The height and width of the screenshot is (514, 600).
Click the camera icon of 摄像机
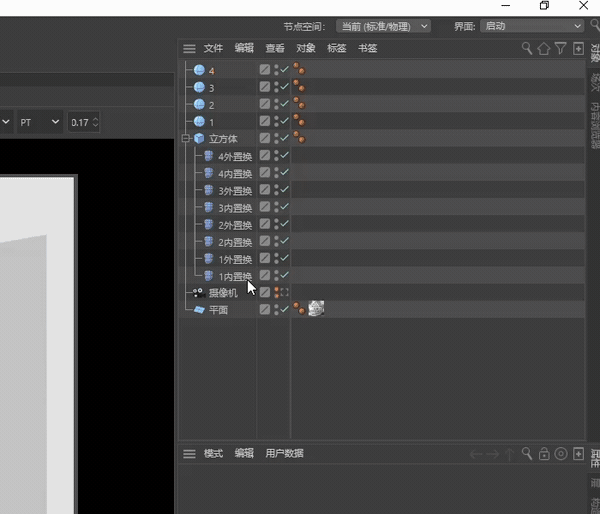tap(199, 293)
